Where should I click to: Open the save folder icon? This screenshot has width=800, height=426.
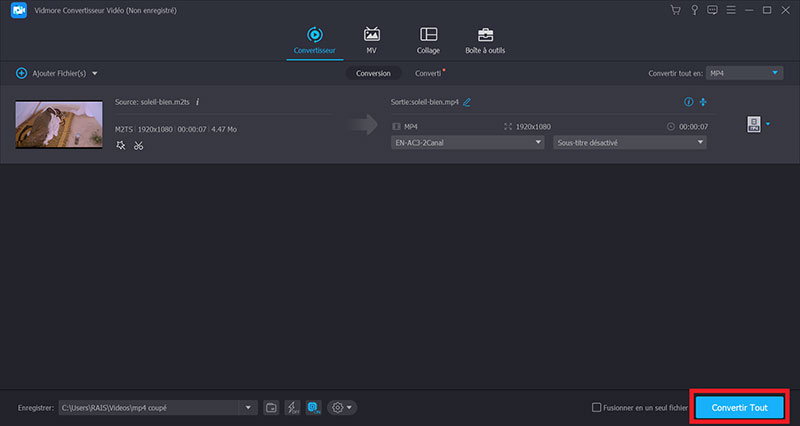click(271, 407)
